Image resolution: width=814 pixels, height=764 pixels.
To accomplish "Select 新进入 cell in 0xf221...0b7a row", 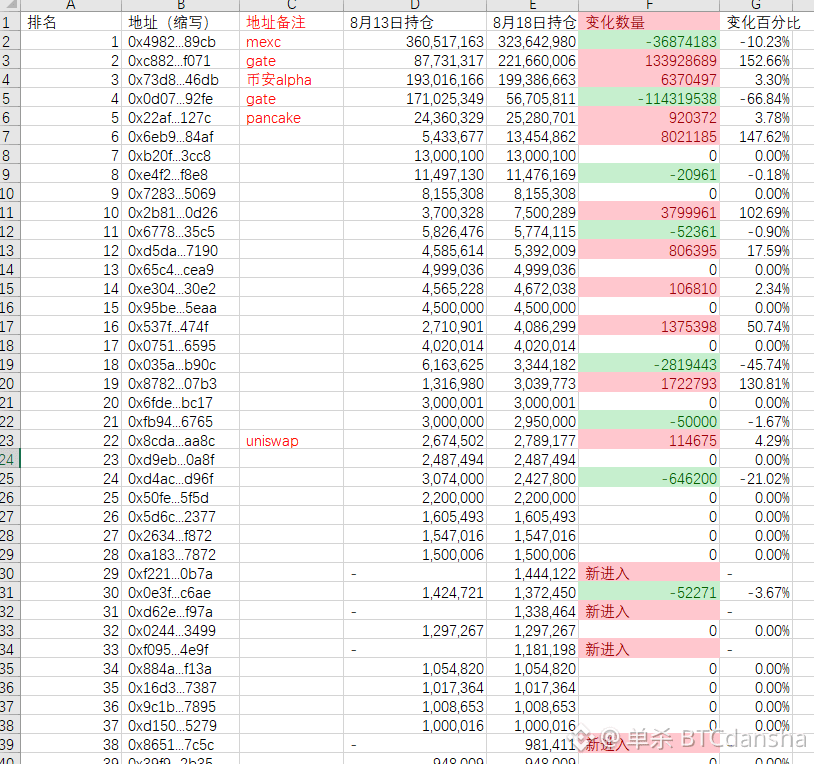I will [x=649, y=574].
